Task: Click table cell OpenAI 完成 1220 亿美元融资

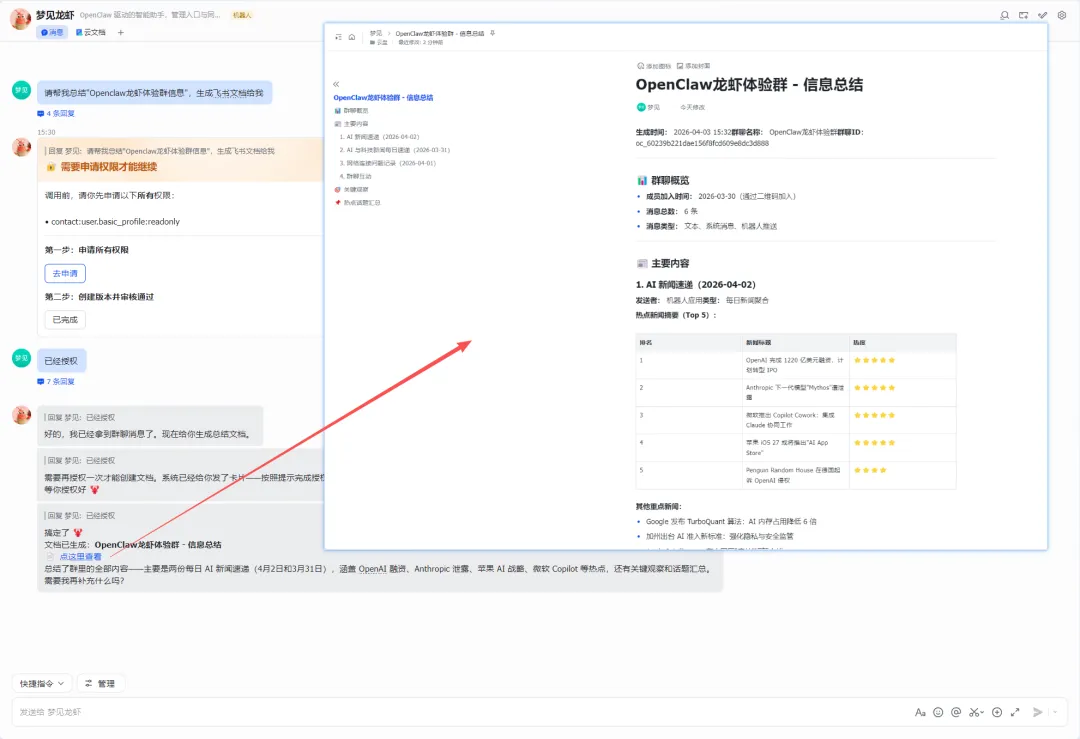Action: pyautogui.click(x=795, y=365)
